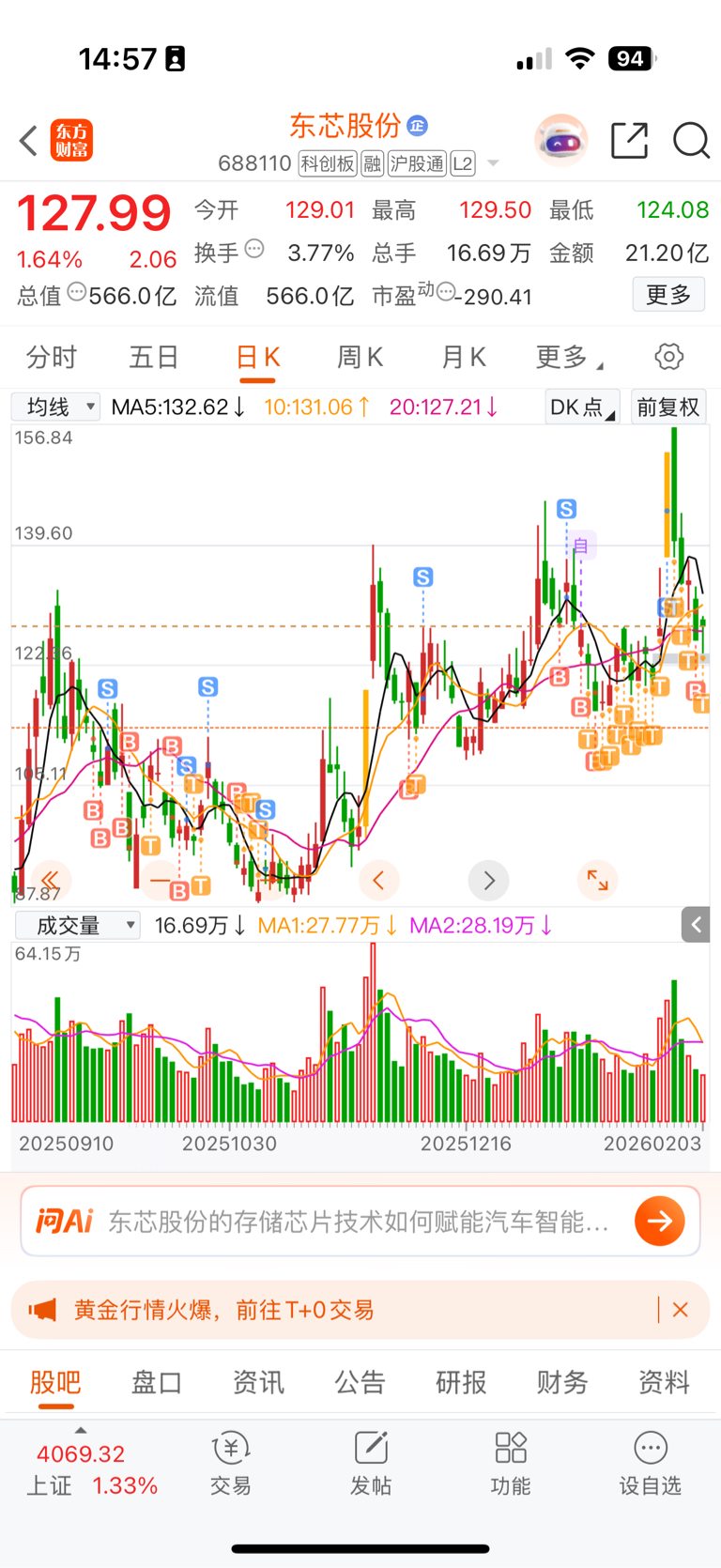Move chart left with orange left arrow

(378, 880)
